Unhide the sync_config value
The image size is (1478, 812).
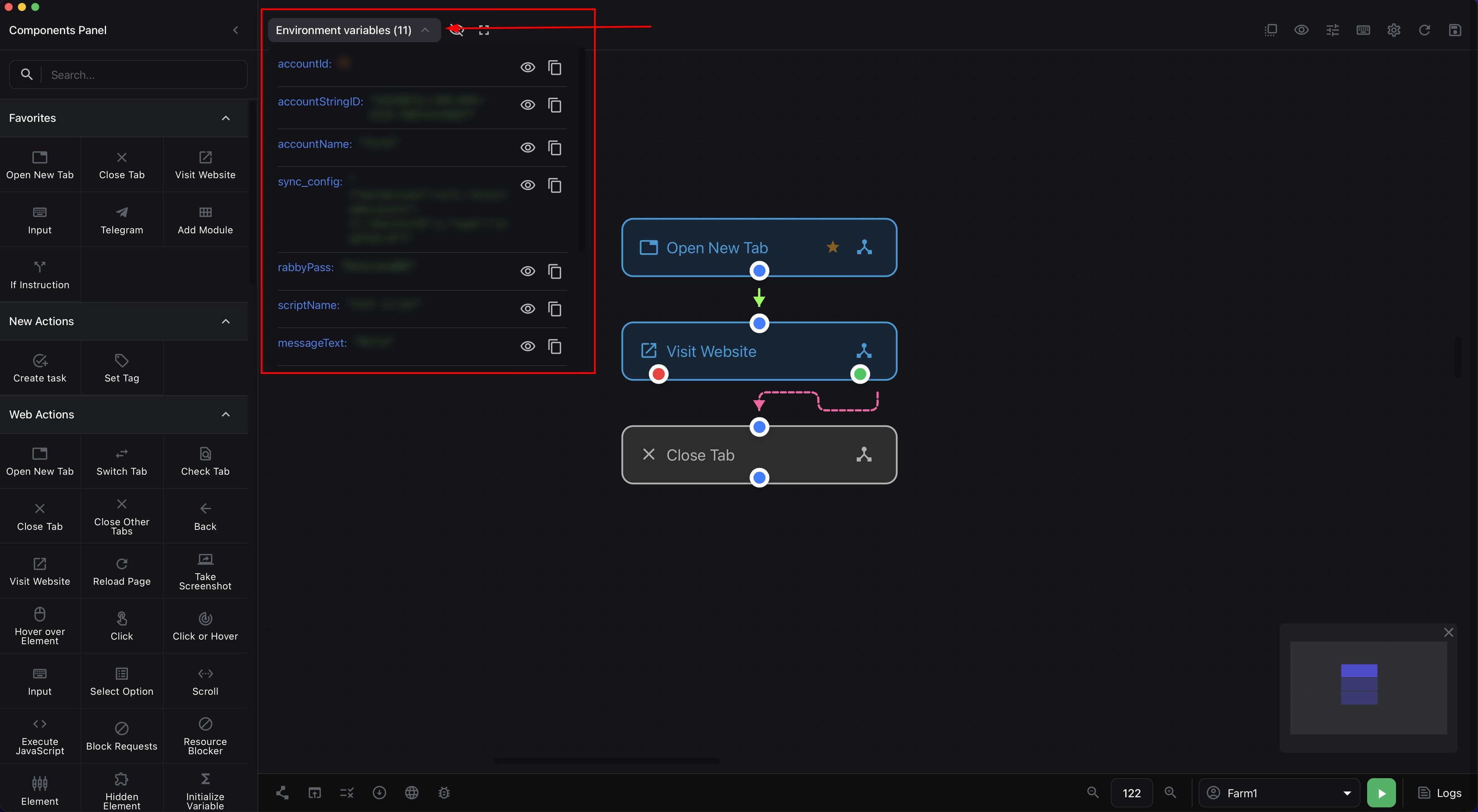pyautogui.click(x=527, y=185)
